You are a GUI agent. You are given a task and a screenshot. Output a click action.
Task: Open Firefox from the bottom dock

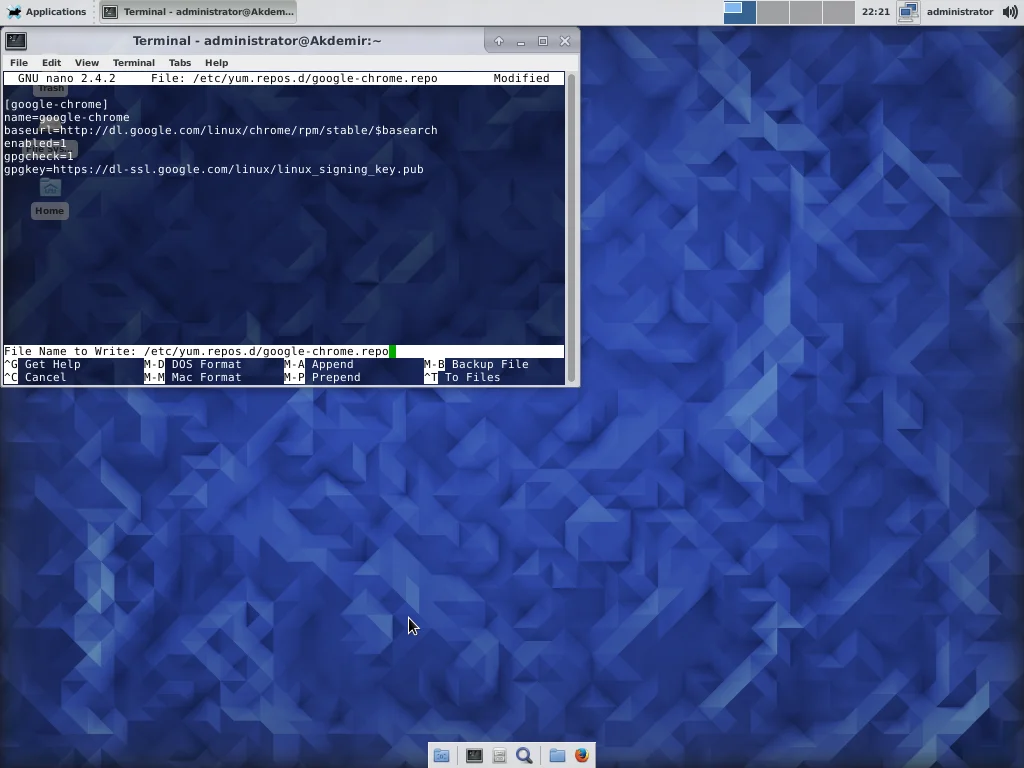(x=582, y=756)
